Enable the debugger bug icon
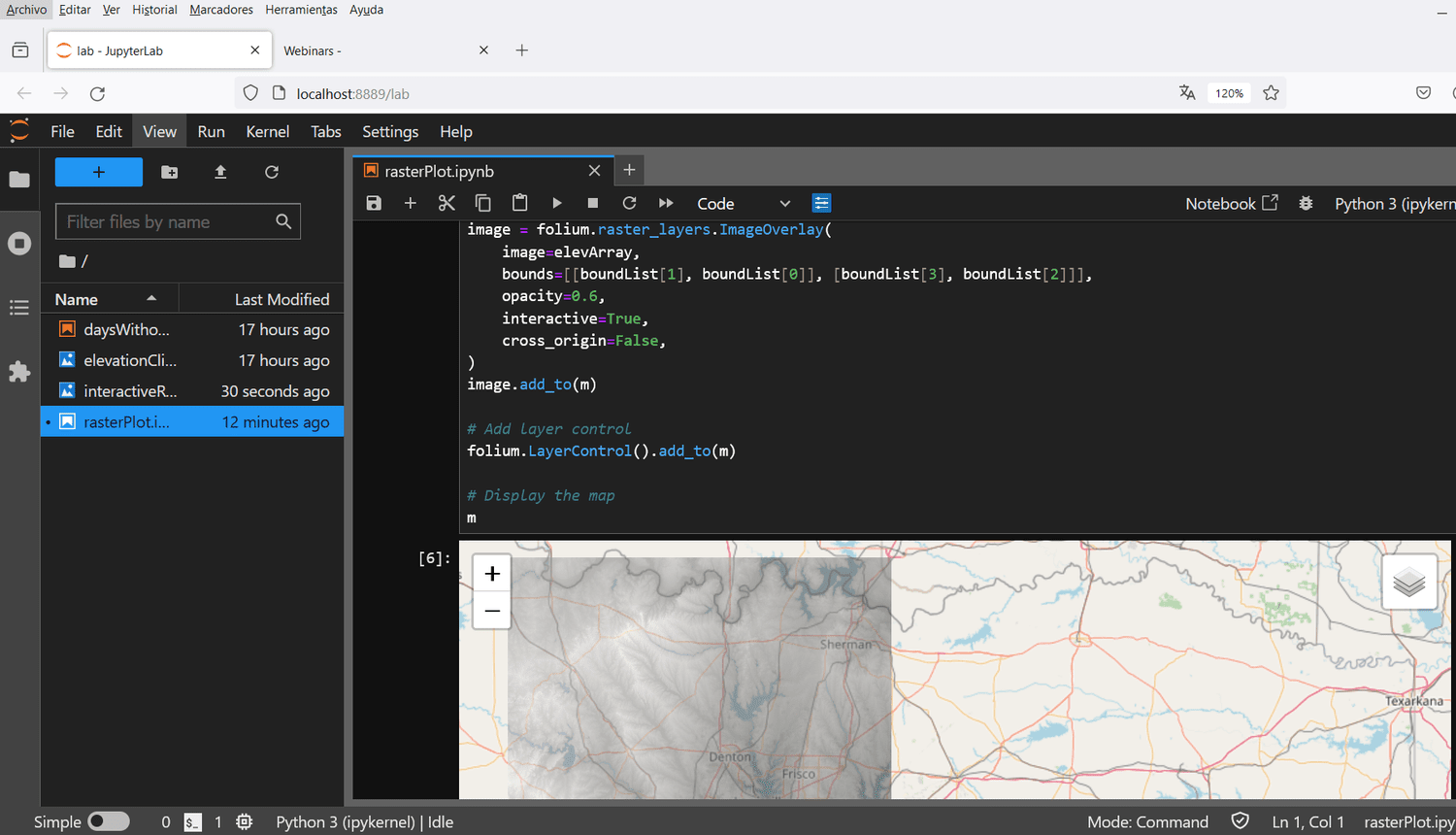The width and height of the screenshot is (1456, 835). coord(1306,204)
